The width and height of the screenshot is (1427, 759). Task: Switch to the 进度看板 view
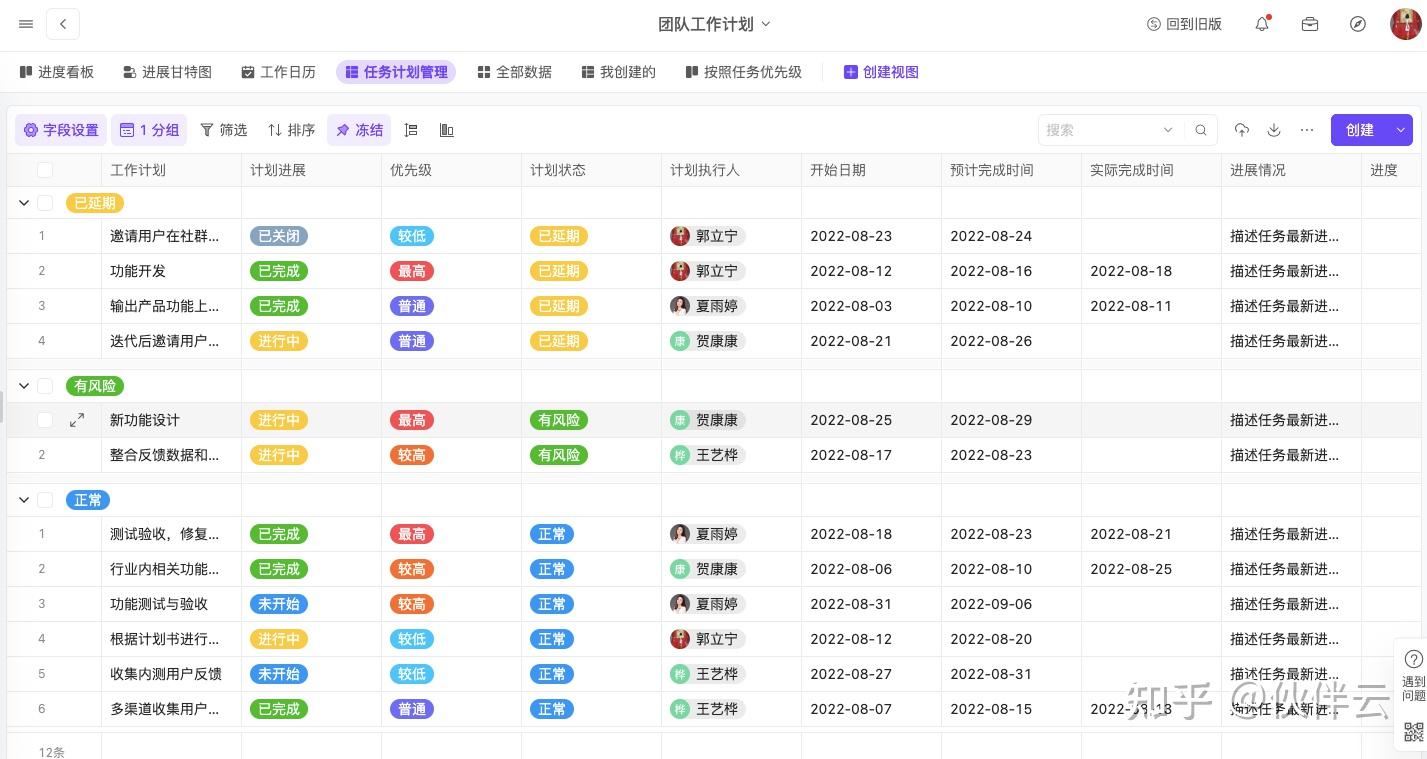57,72
